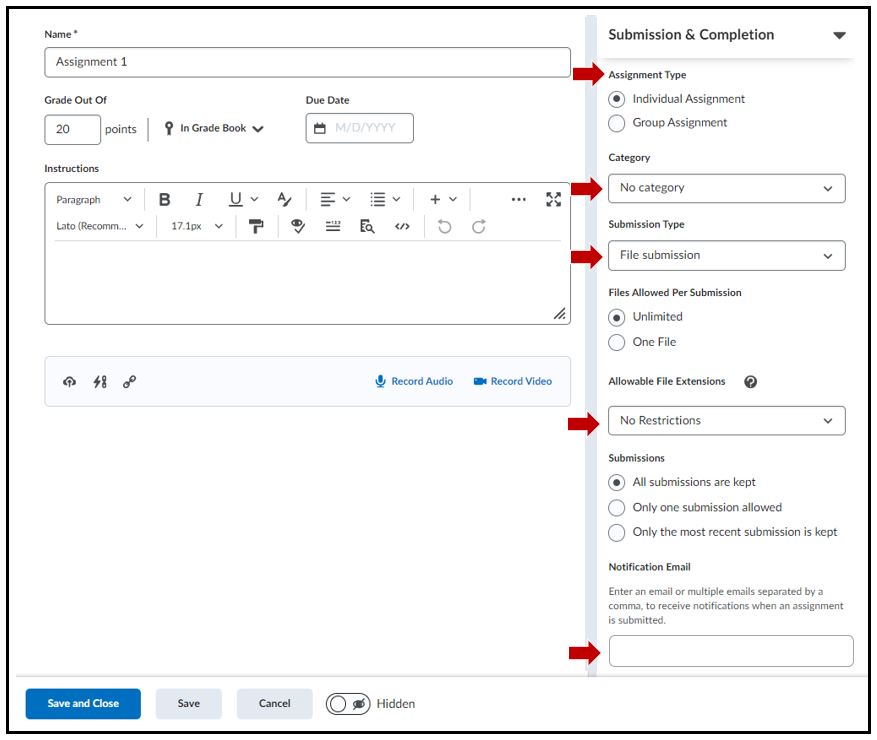Choose Only one submission allowed
Screen dimensions: 877x740
(617, 507)
